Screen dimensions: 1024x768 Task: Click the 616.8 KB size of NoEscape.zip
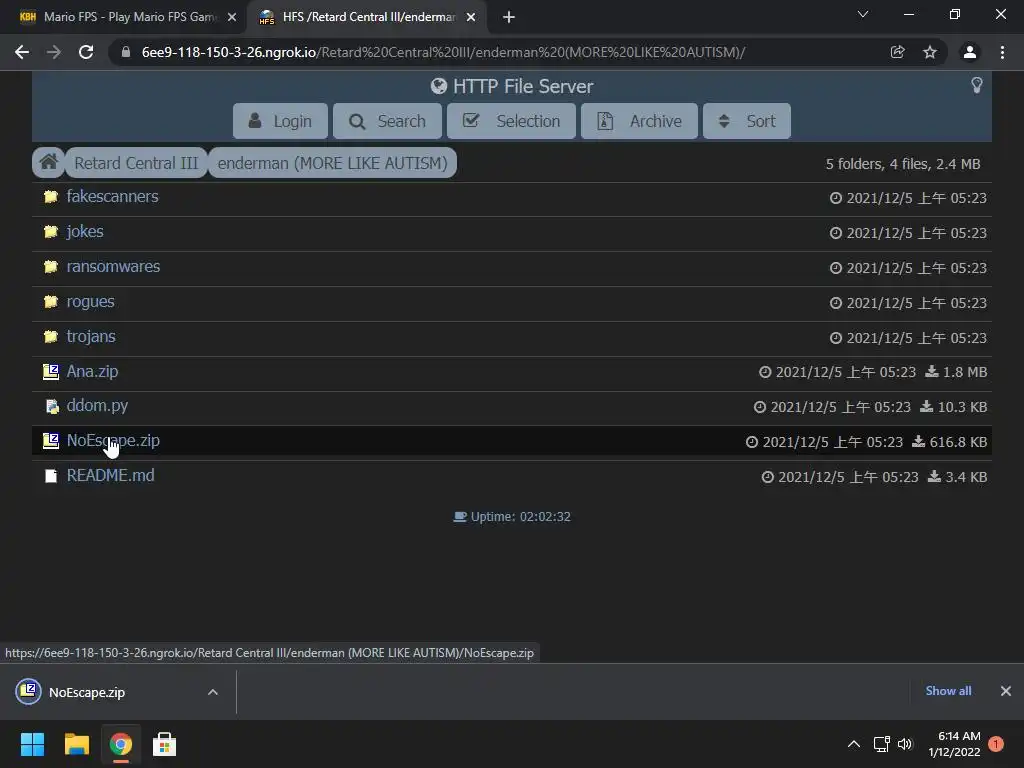pyautogui.click(x=958, y=442)
